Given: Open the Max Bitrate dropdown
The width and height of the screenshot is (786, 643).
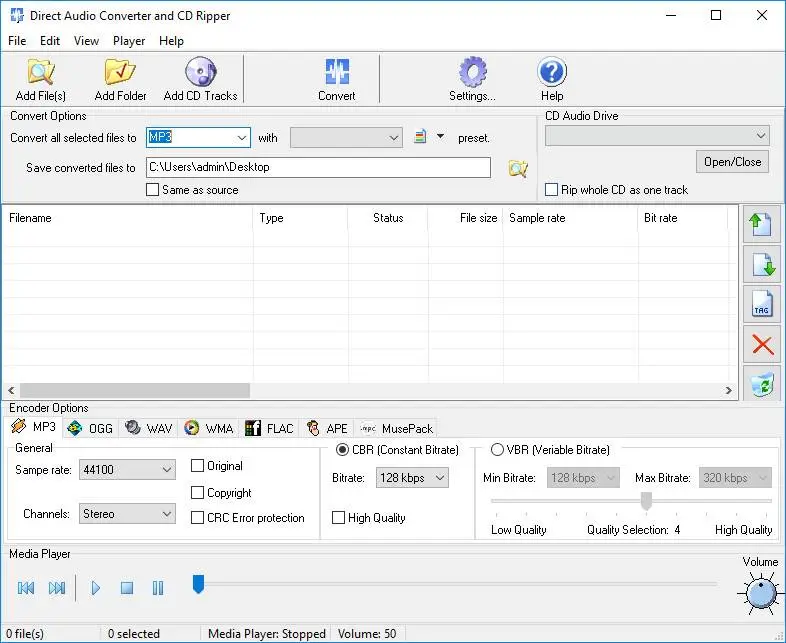Looking at the screenshot, I should click(x=735, y=478).
